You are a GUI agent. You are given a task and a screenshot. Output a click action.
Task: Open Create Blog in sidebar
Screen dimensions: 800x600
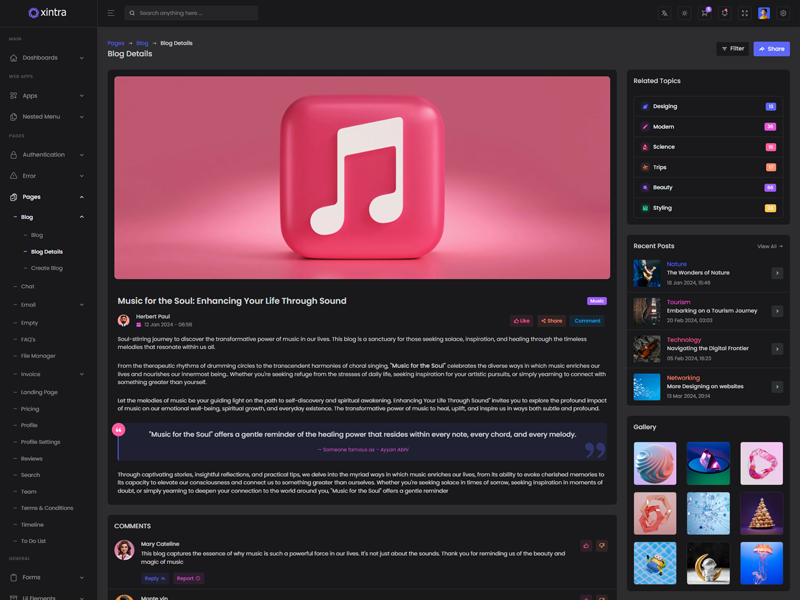tap(46, 268)
